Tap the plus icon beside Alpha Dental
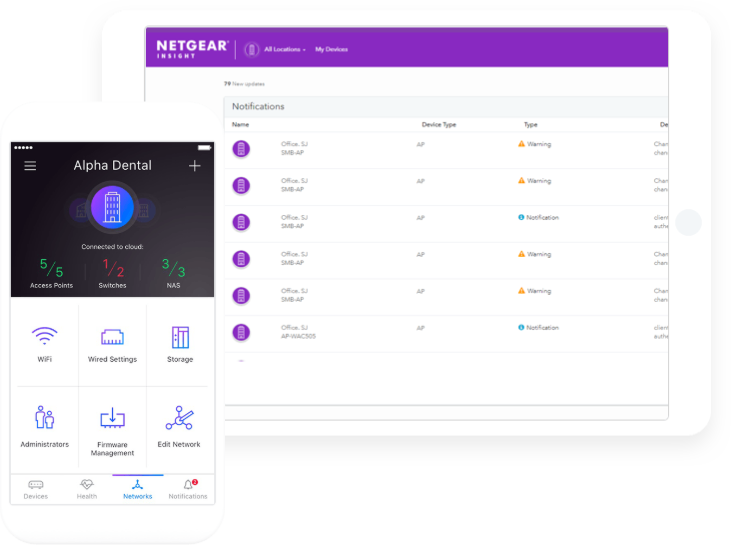731x545 pixels. click(194, 166)
